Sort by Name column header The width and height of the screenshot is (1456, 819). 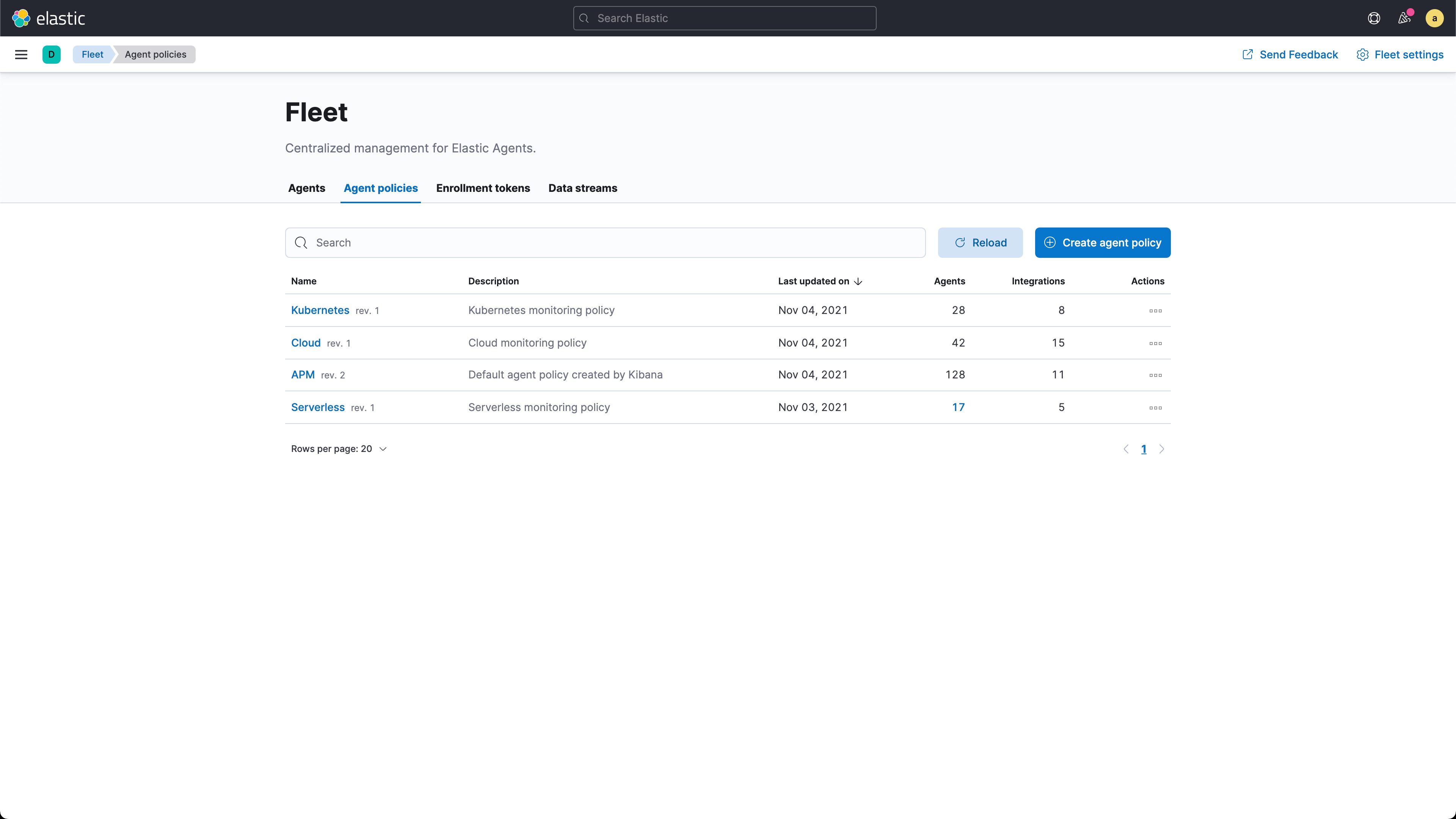pyautogui.click(x=303, y=281)
